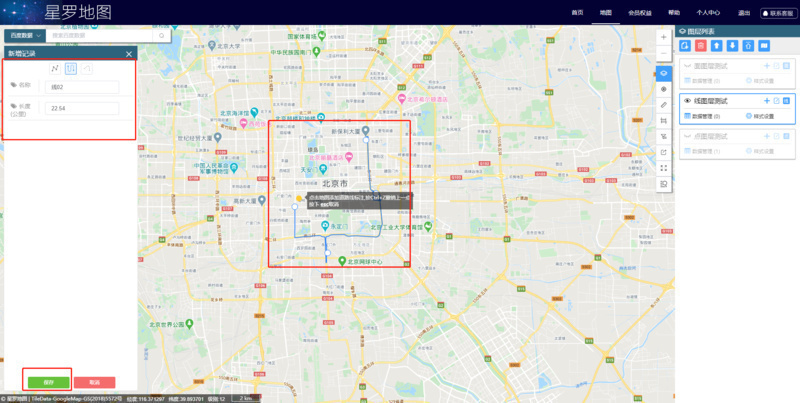Click the 新保利大厦 map marker
Image resolution: width=800 pixels, height=403 pixels.
pyautogui.click(x=365, y=131)
